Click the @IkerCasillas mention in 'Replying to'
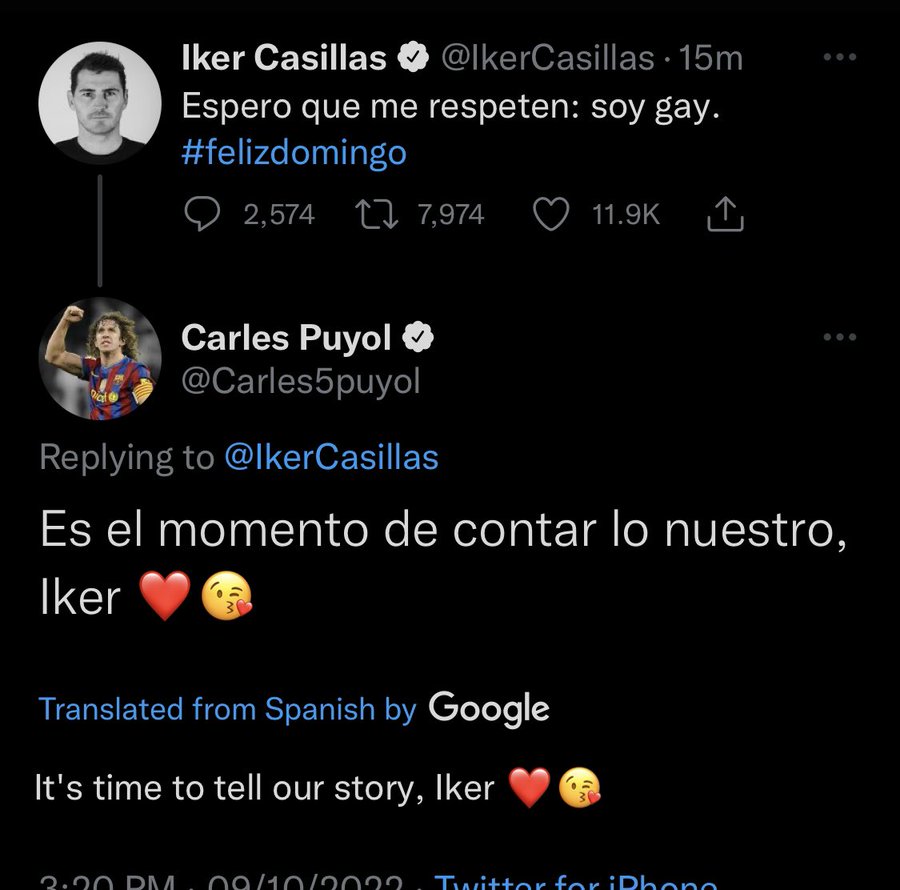 coord(331,457)
